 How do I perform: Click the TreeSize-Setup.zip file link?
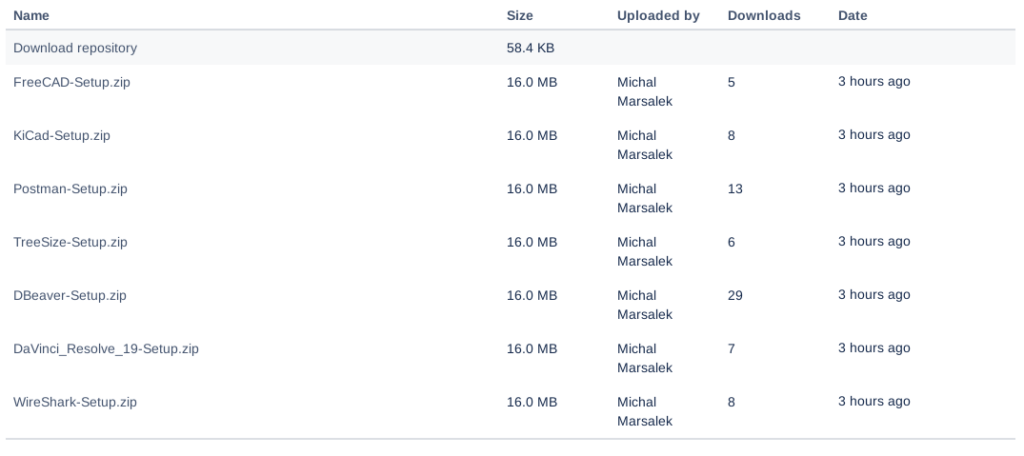(x=70, y=242)
